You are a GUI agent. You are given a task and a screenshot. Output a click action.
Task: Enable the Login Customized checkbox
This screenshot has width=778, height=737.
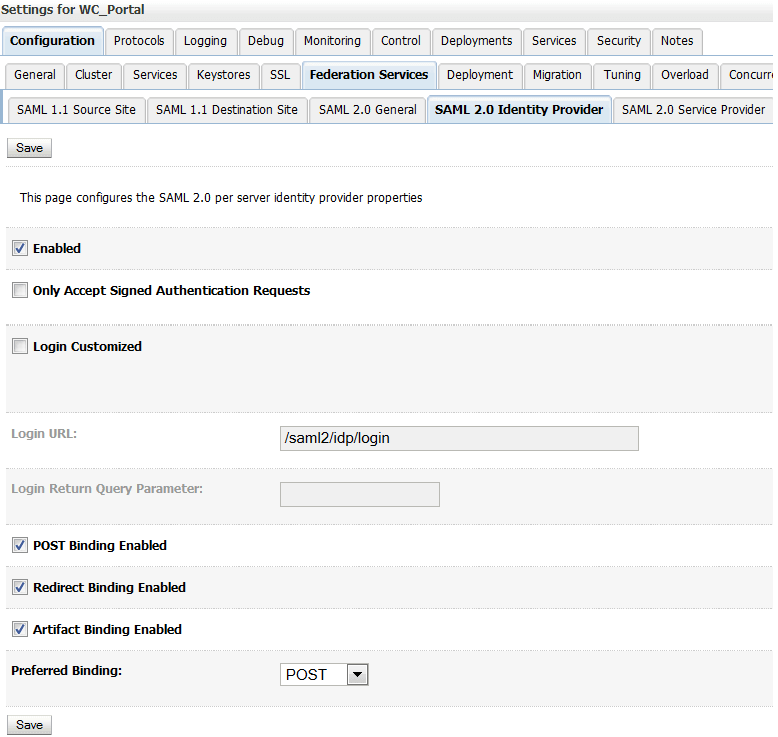click(20, 346)
